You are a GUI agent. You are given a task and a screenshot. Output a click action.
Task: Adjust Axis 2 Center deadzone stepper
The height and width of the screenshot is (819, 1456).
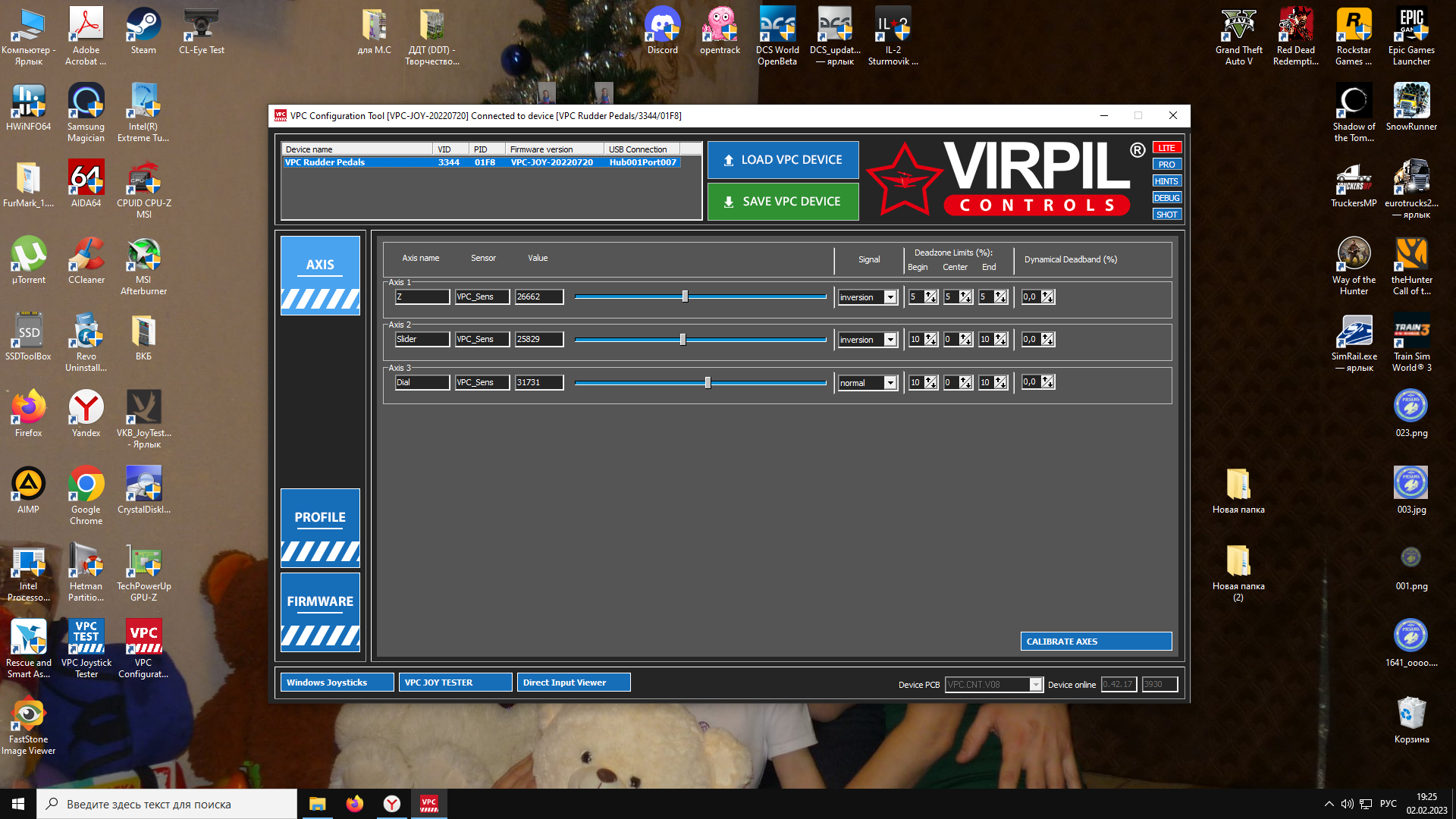click(x=965, y=340)
